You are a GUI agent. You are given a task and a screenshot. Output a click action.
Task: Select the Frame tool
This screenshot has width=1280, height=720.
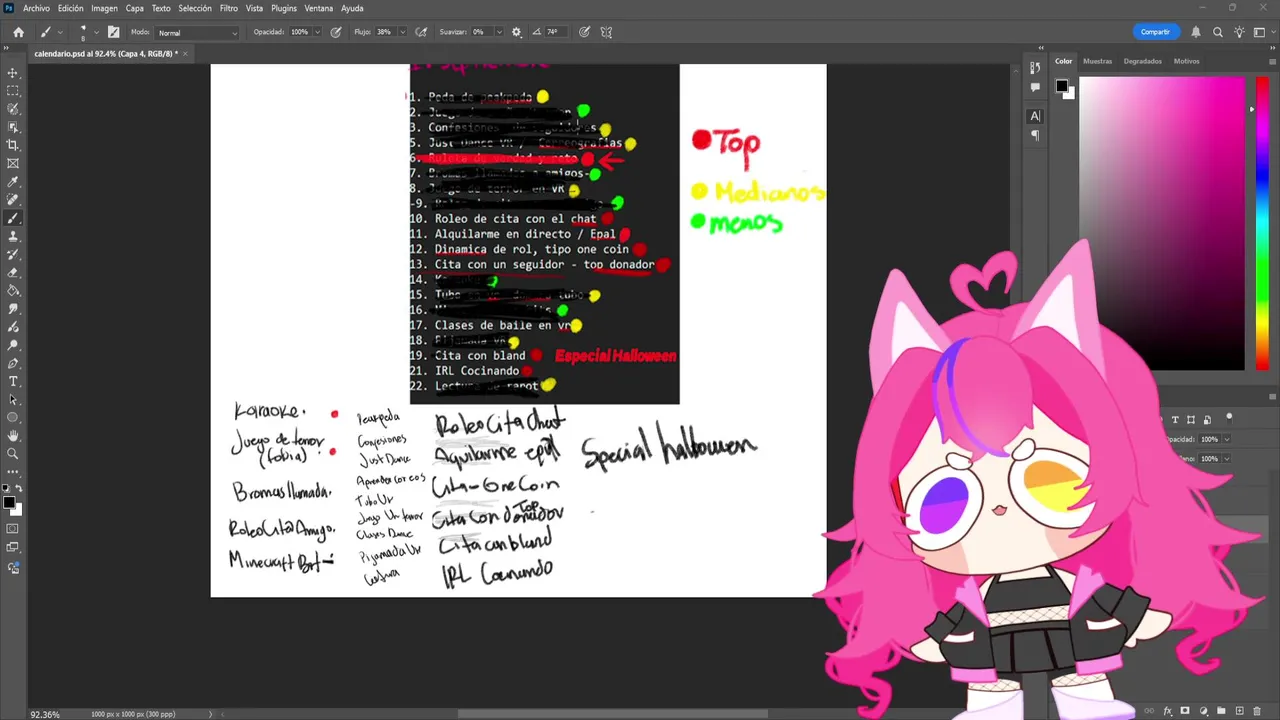point(13,163)
